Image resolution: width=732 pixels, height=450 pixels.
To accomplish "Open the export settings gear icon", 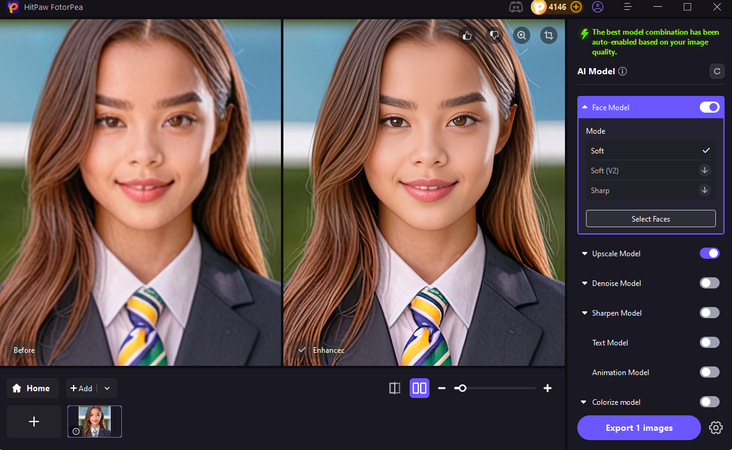I will click(716, 428).
